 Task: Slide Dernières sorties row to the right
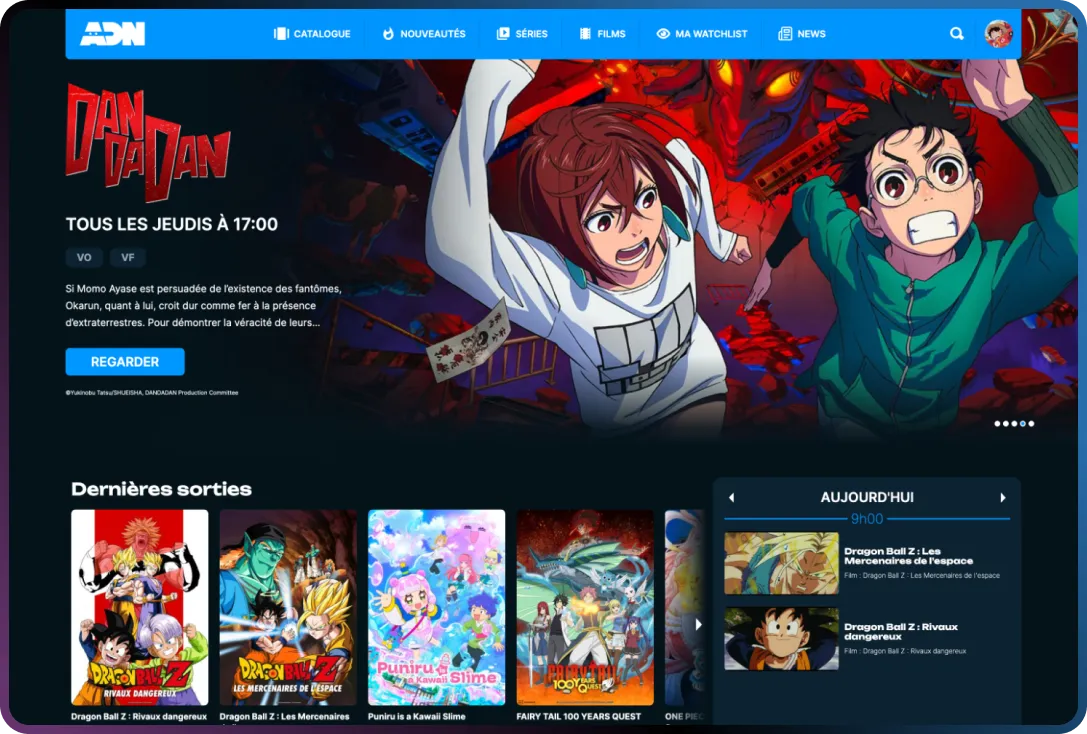pos(697,624)
